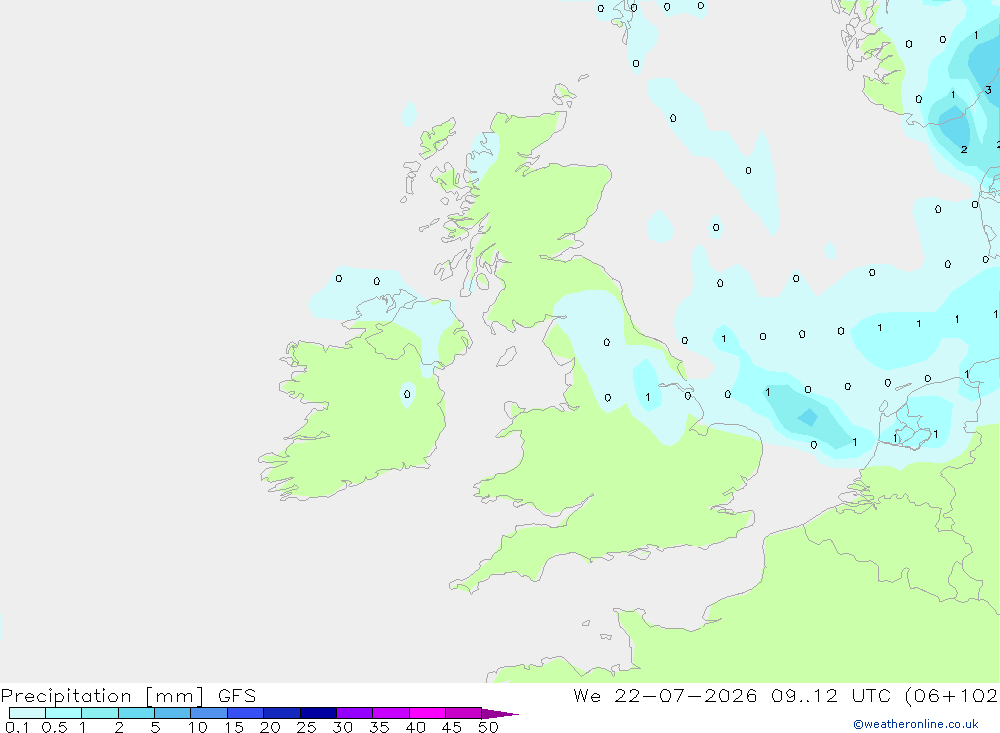Click the 15–20 mm legend color swatch

pos(246,713)
